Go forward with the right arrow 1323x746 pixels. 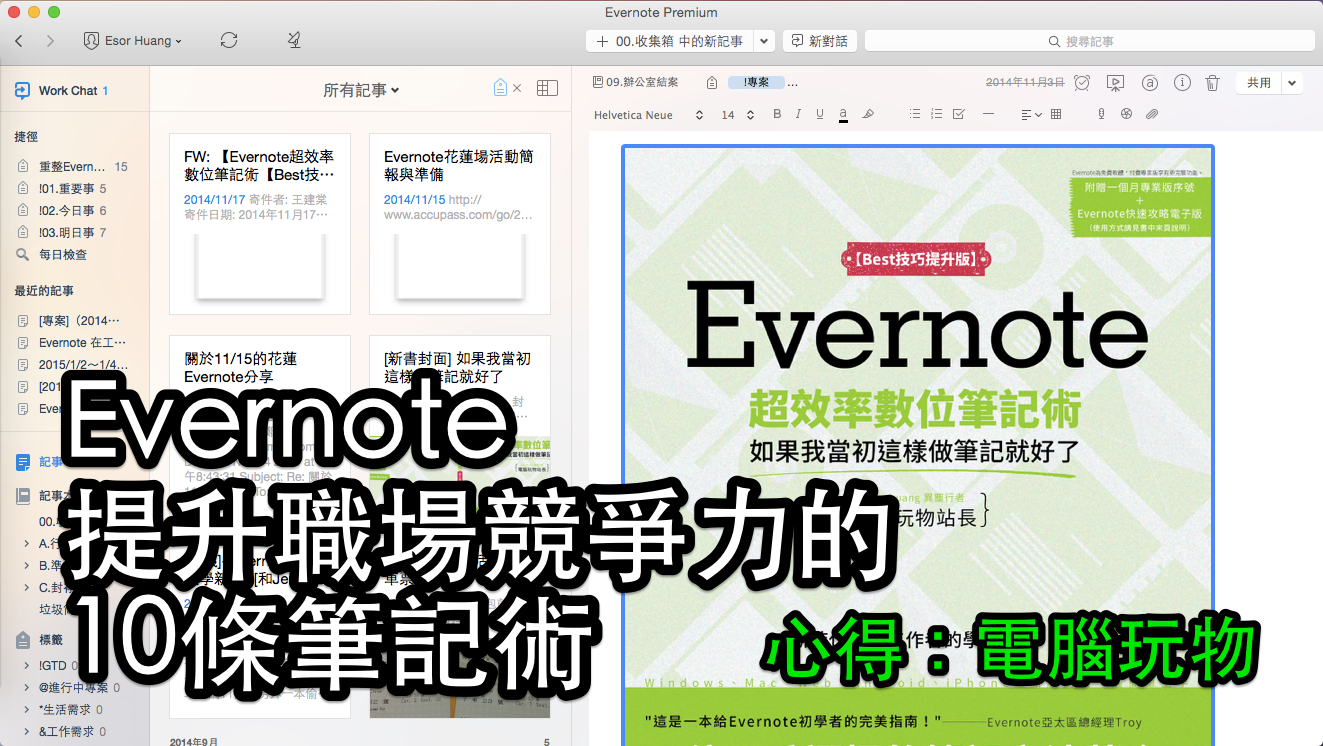coord(51,41)
